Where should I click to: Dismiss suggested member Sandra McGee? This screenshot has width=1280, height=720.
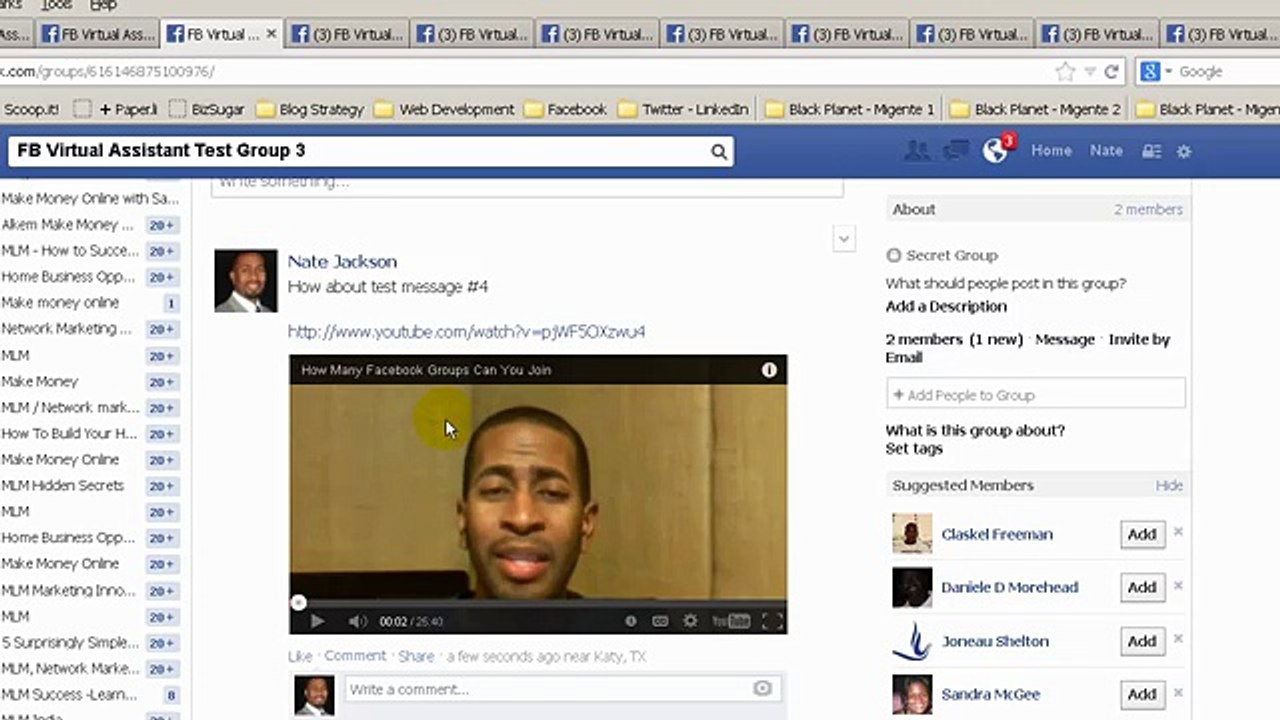1178,692
